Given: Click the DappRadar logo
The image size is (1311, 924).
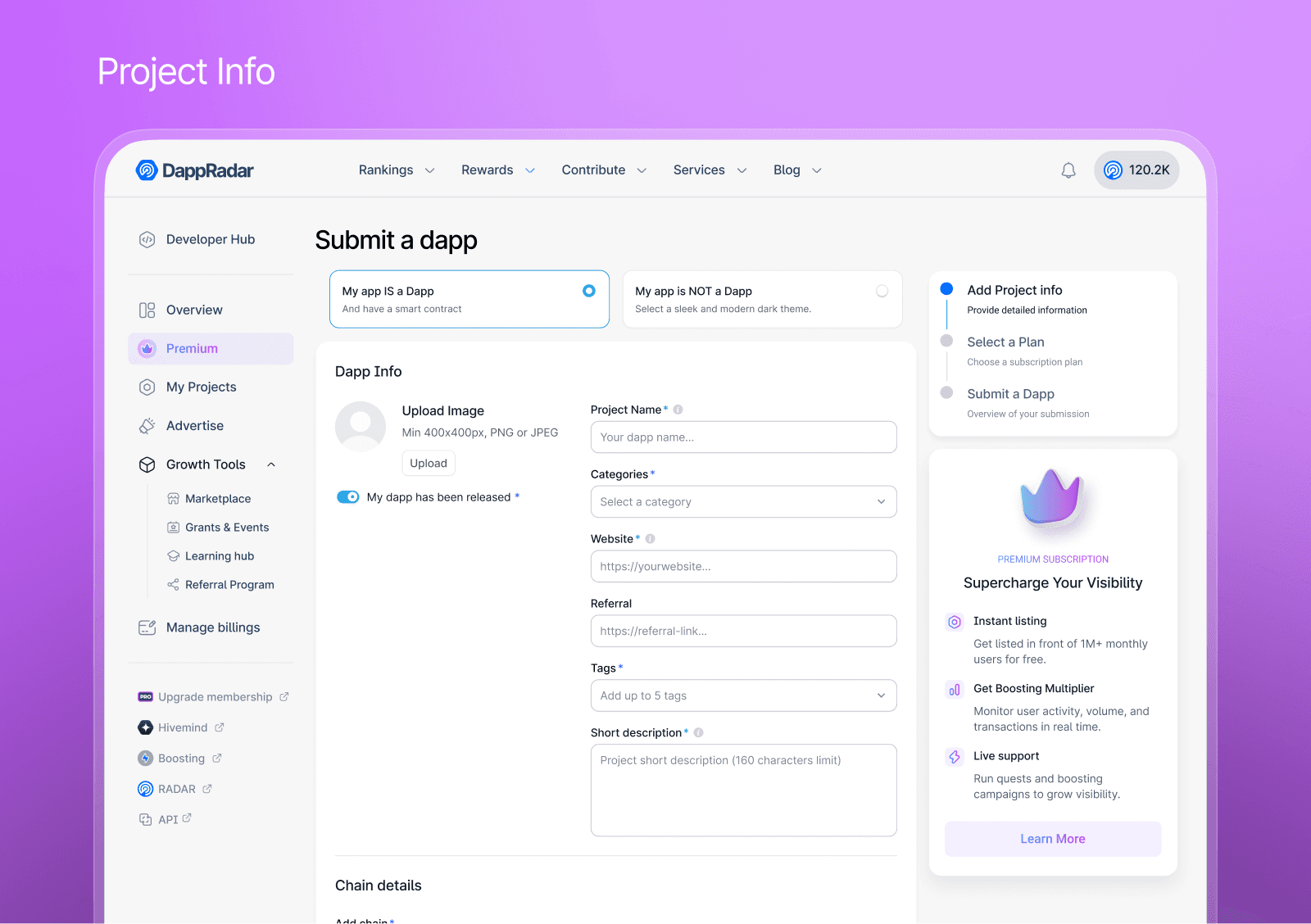Looking at the screenshot, I should [x=195, y=170].
